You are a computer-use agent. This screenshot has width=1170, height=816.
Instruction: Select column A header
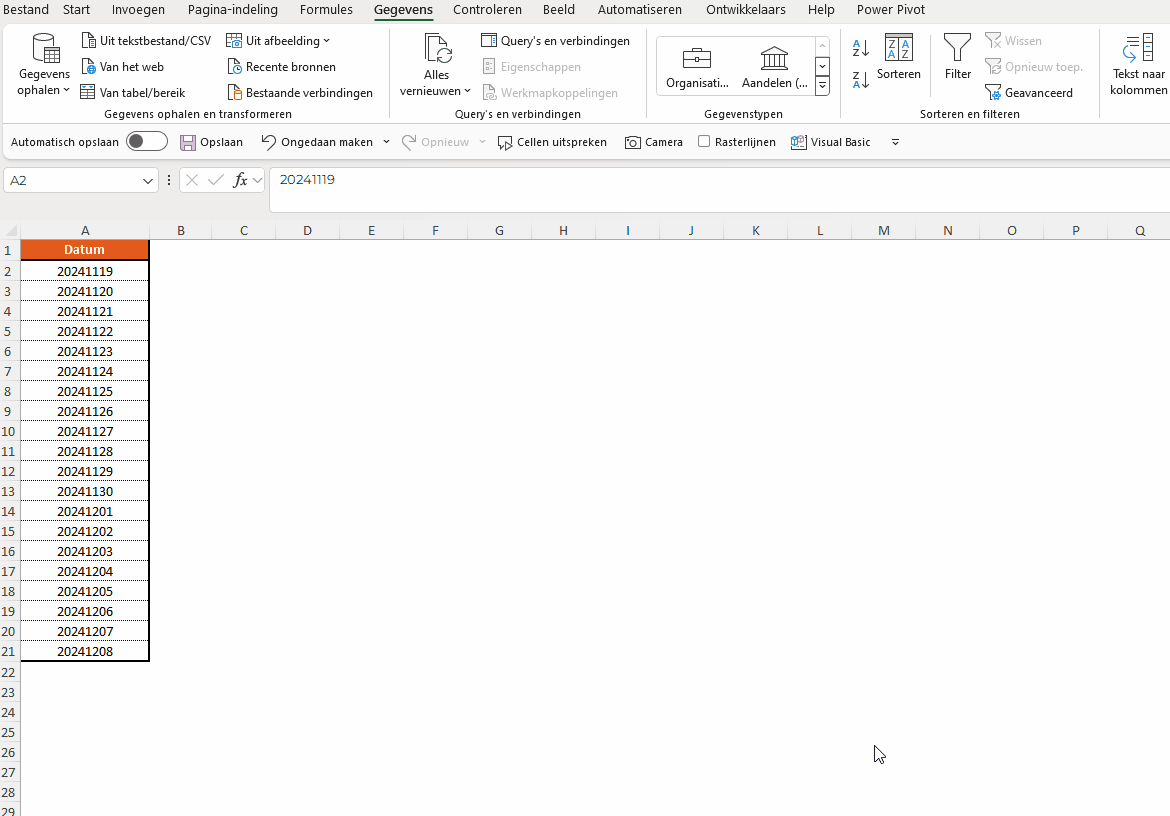click(85, 230)
